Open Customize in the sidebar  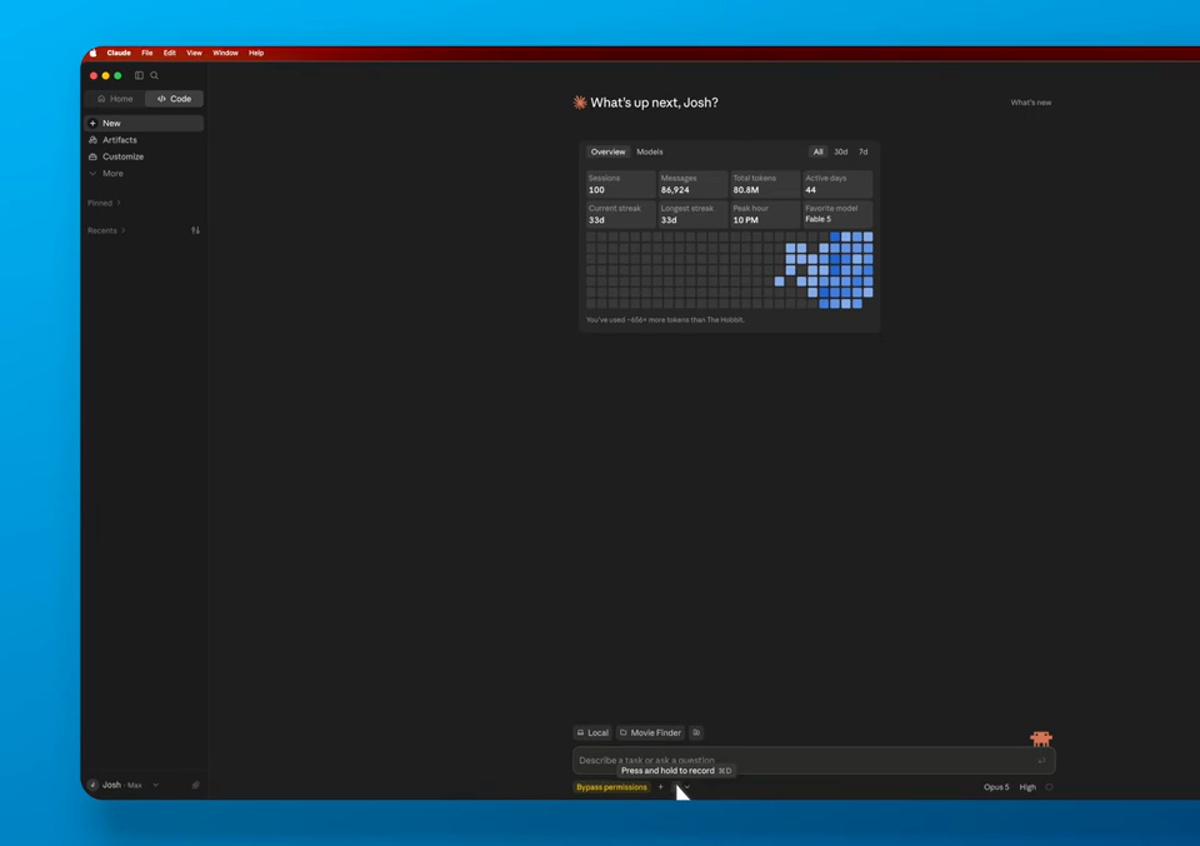[144, 157]
